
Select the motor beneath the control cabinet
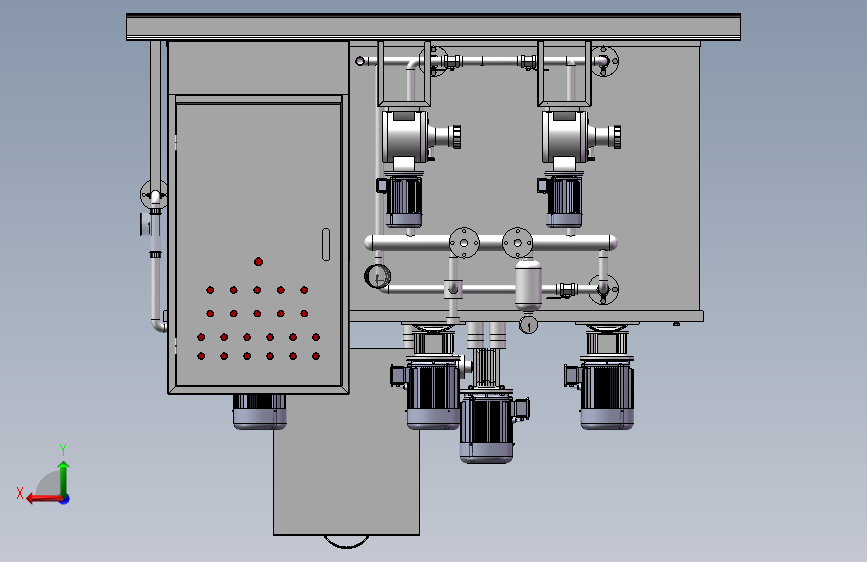click(259, 412)
